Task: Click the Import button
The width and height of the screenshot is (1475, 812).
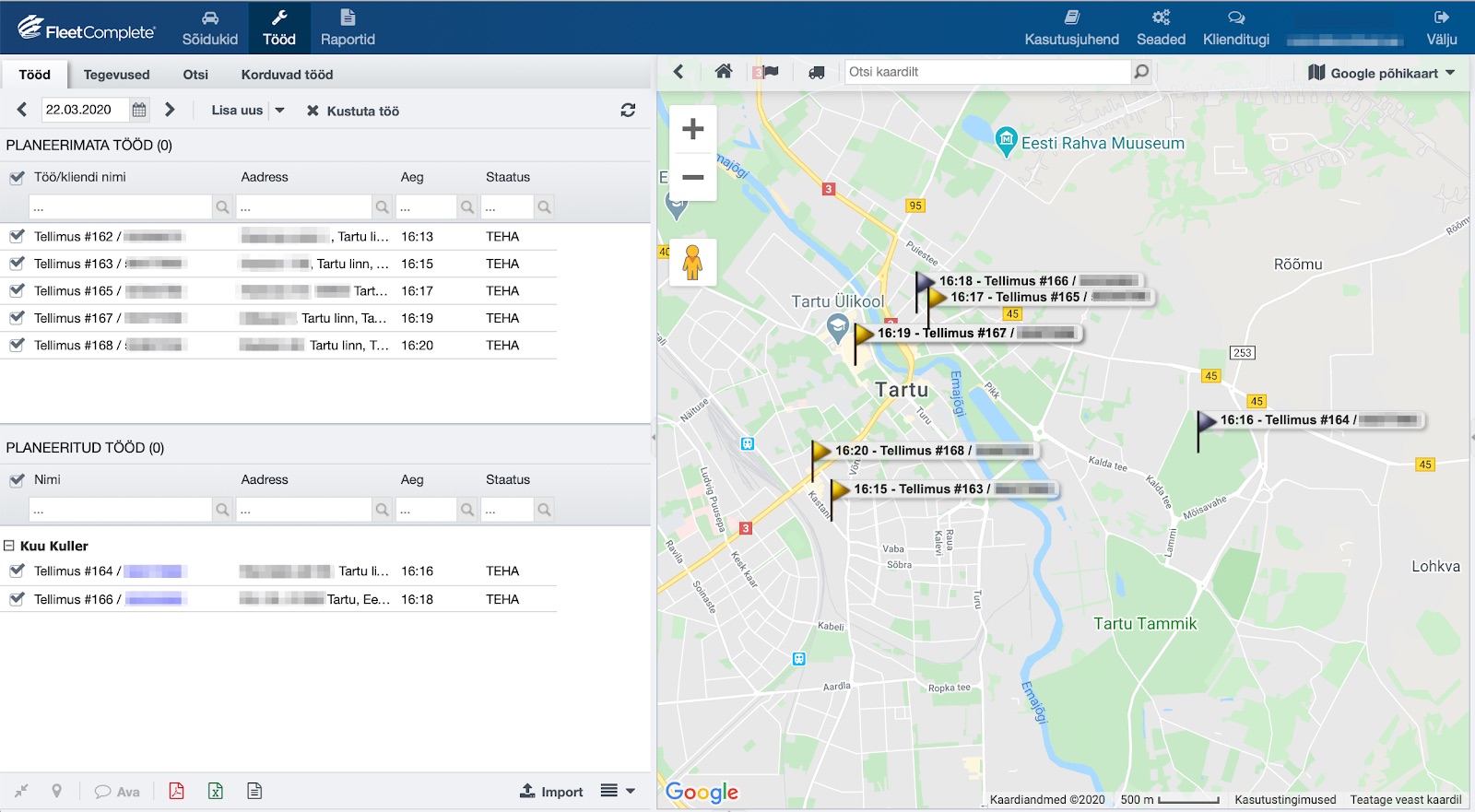Action: pos(551,792)
